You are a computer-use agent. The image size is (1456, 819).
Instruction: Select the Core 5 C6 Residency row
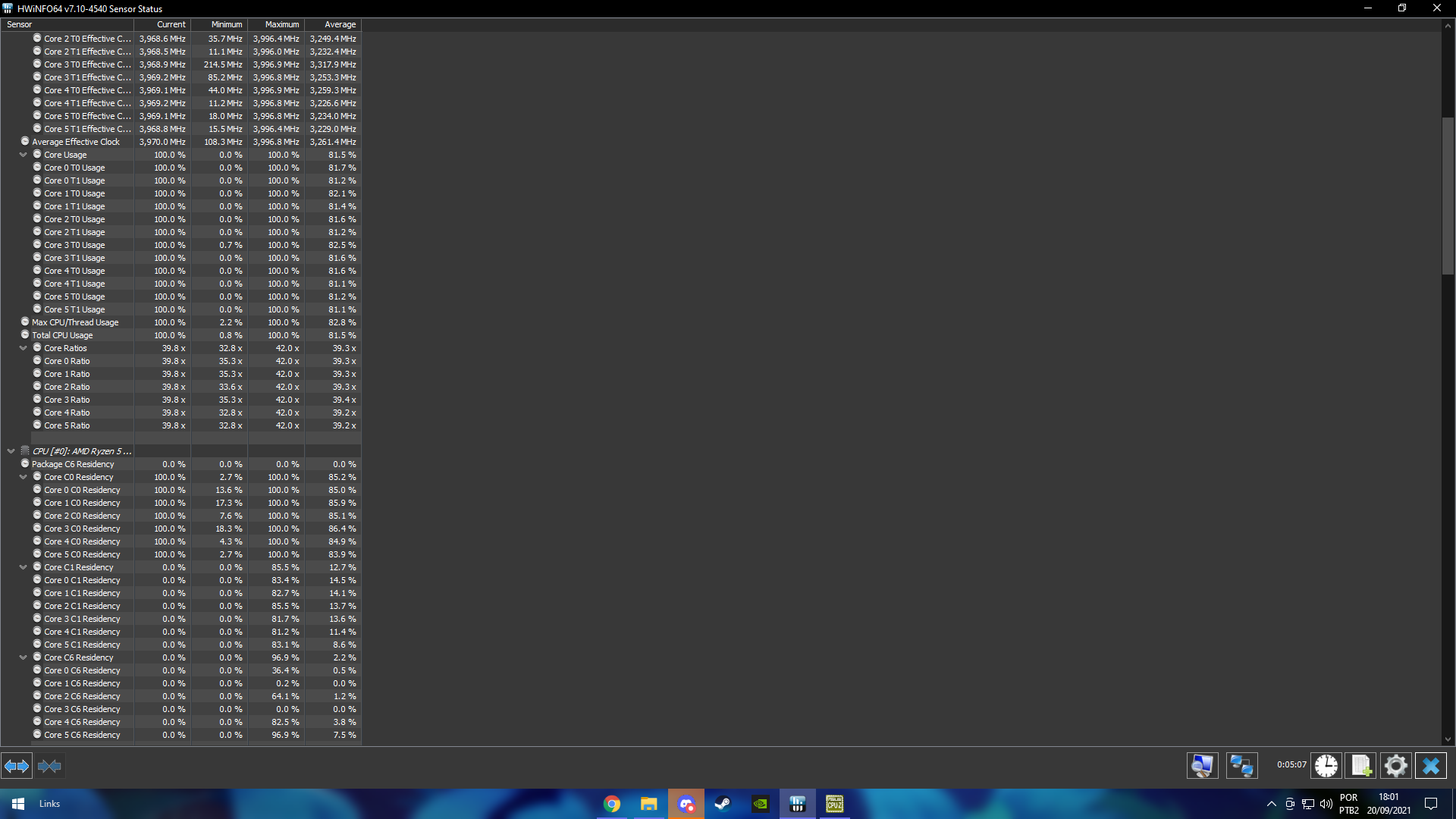click(x=180, y=735)
